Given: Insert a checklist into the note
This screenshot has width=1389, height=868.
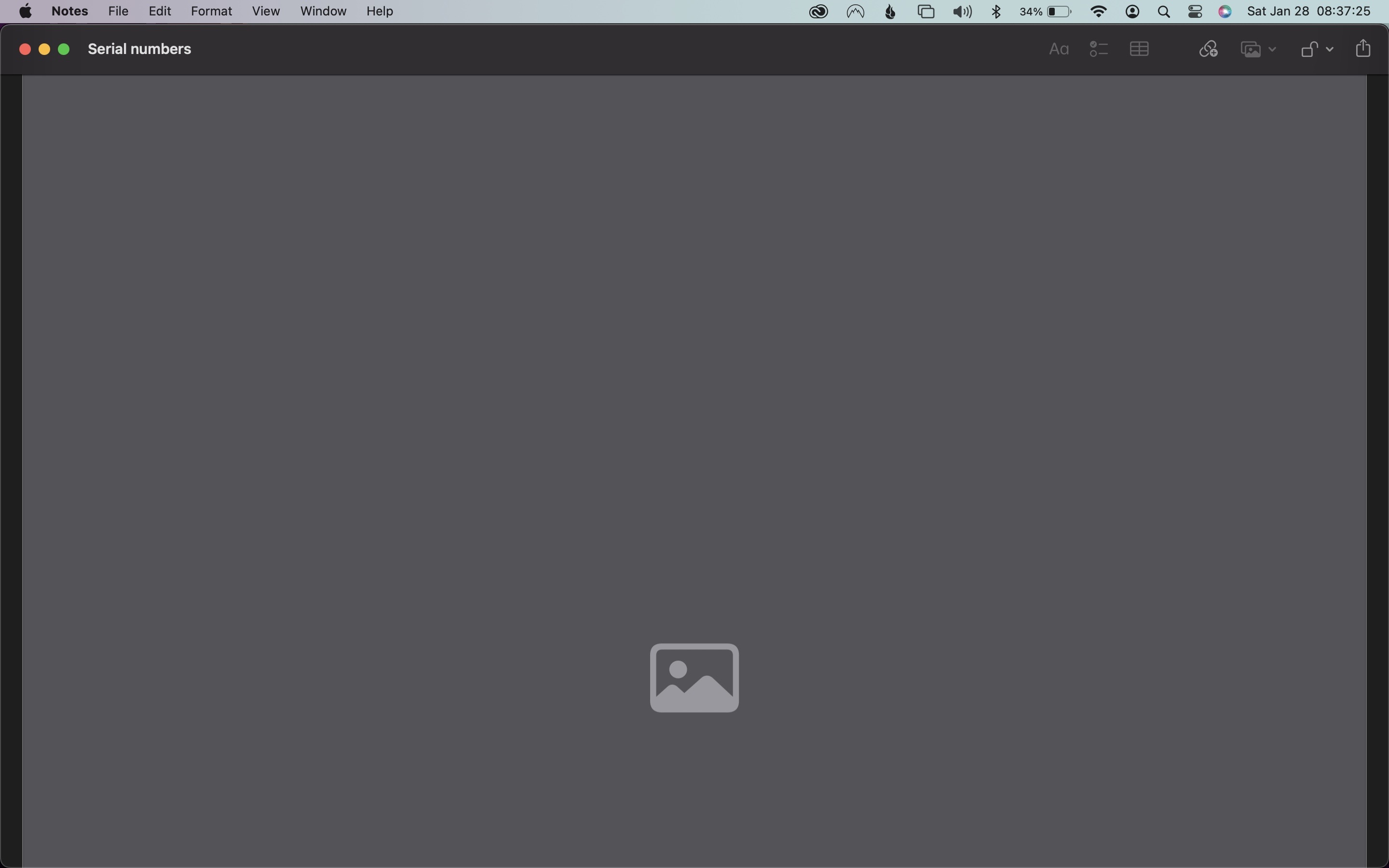Looking at the screenshot, I should 1098,48.
